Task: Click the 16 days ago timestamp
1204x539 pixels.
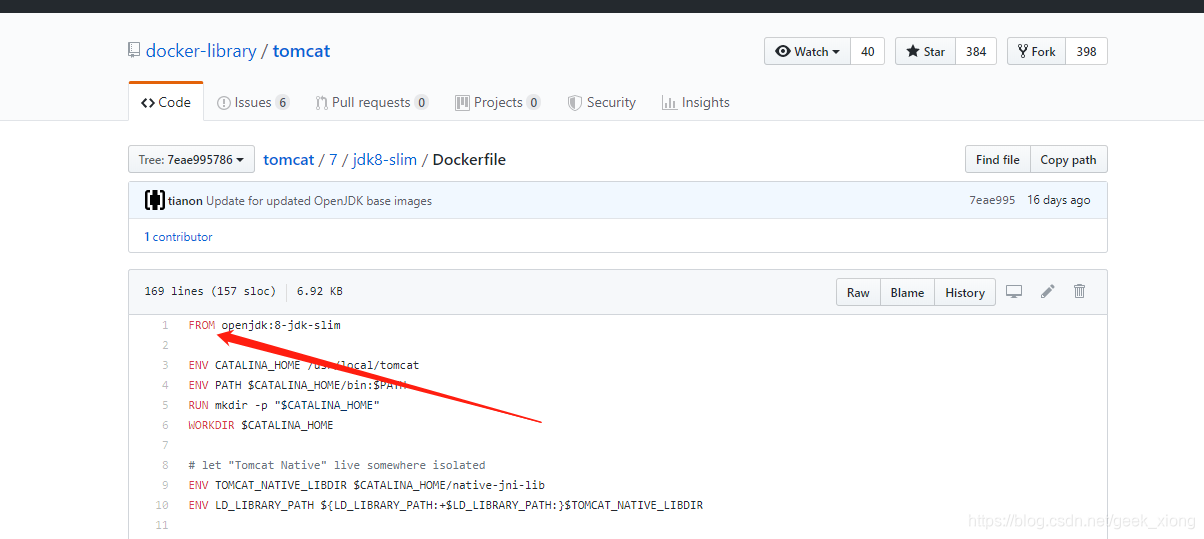Action: point(1059,200)
